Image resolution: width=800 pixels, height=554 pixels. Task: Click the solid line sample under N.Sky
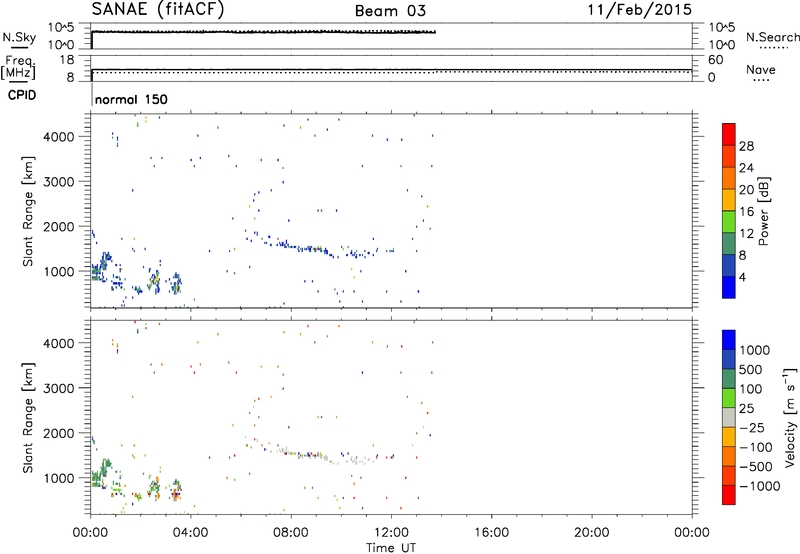click(x=19, y=48)
